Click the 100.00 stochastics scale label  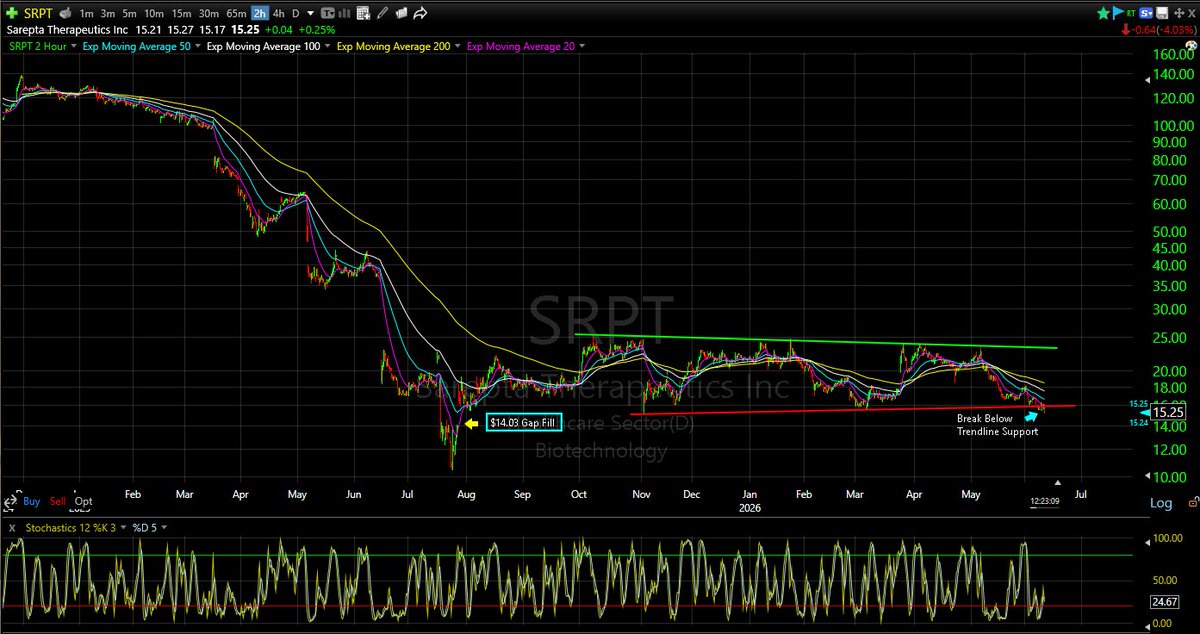(x=1167, y=539)
